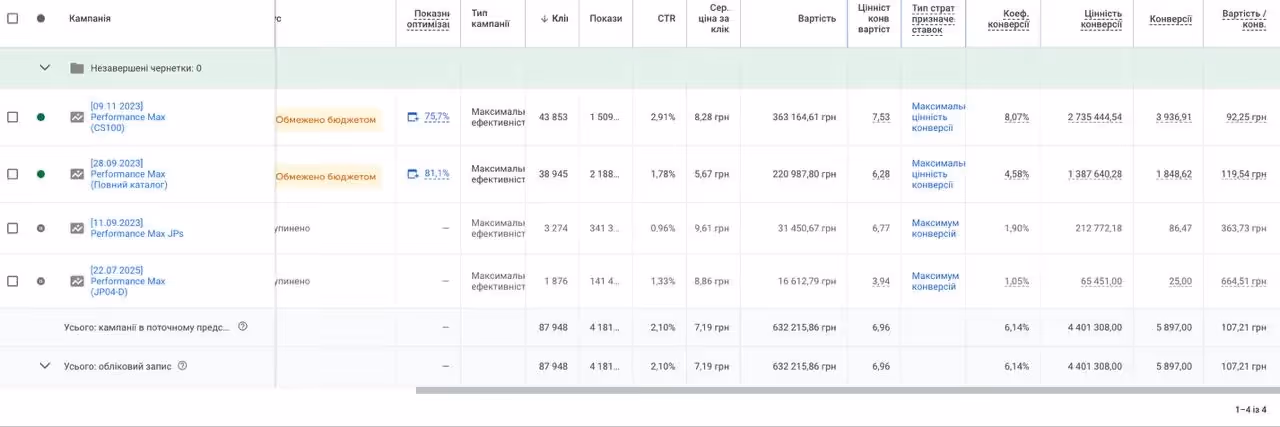Click the 8,07% conversion rate value
Screen dimensions: 1280x427
pyautogui.click(x=1017, y=117)
